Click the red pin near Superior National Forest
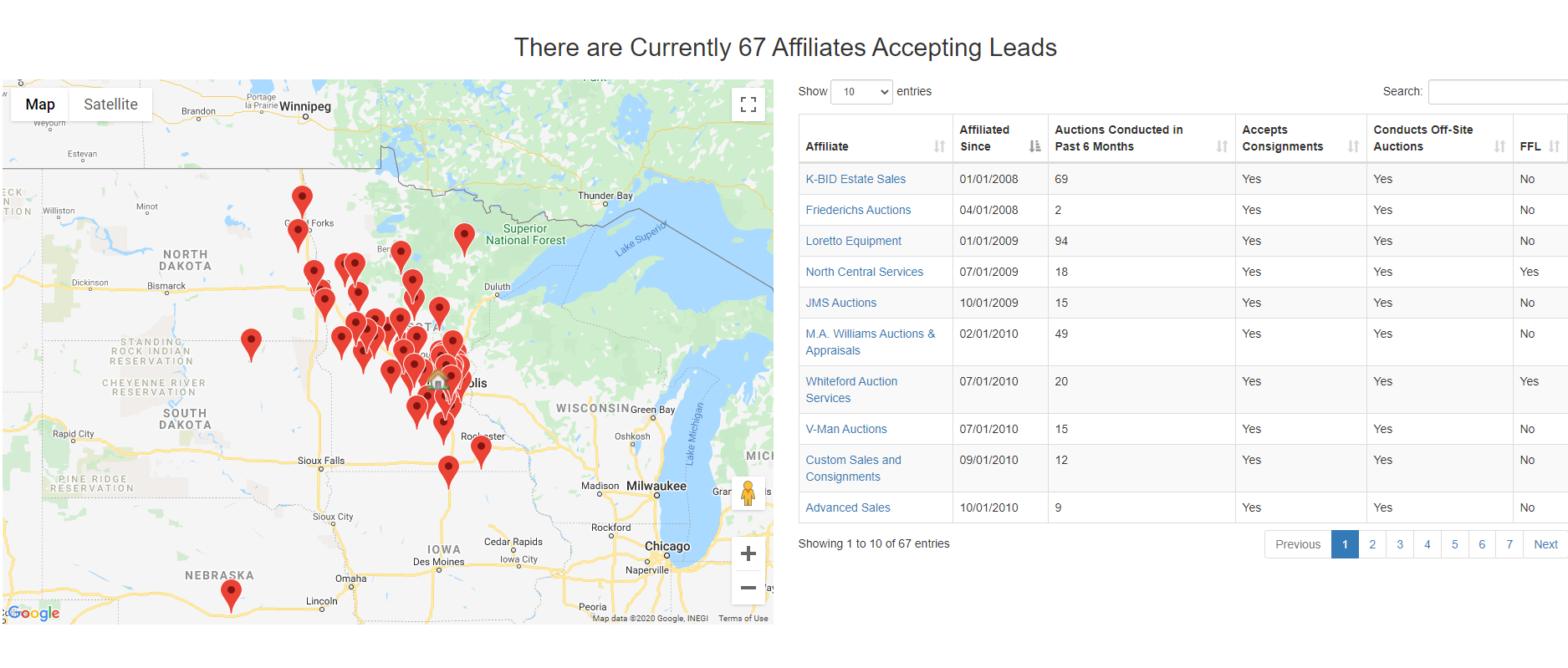The width and height of the screenshot is (1568, 668). [464, 239]
